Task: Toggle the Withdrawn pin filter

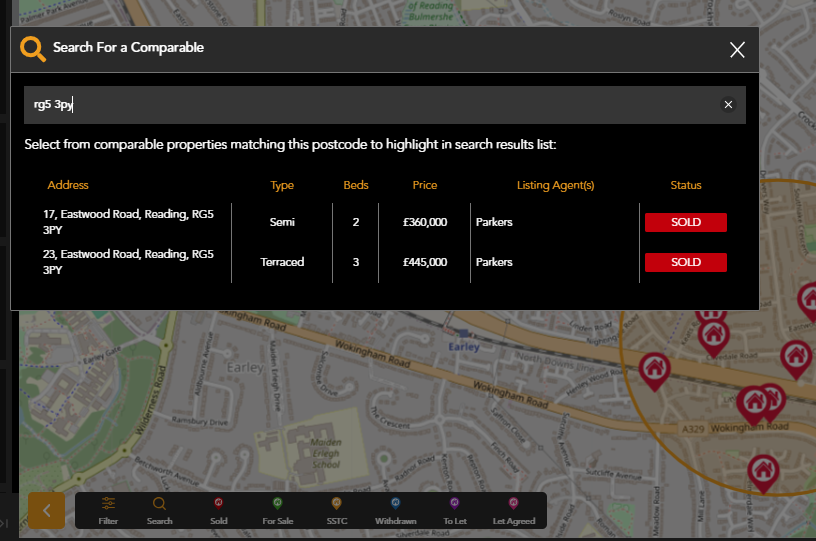Action: [x=395, y=509]
